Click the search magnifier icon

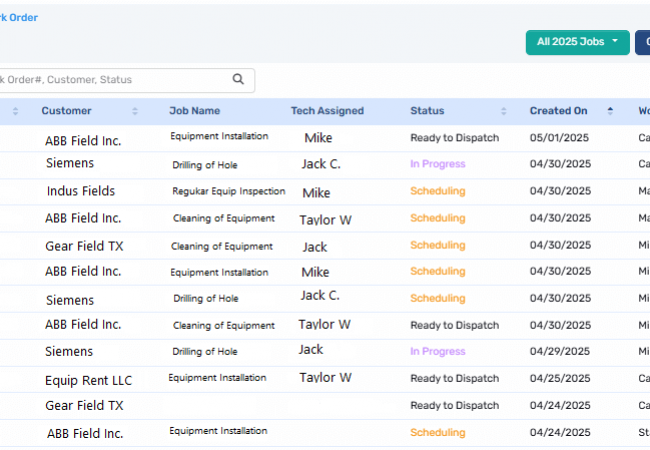coord(238,79)
